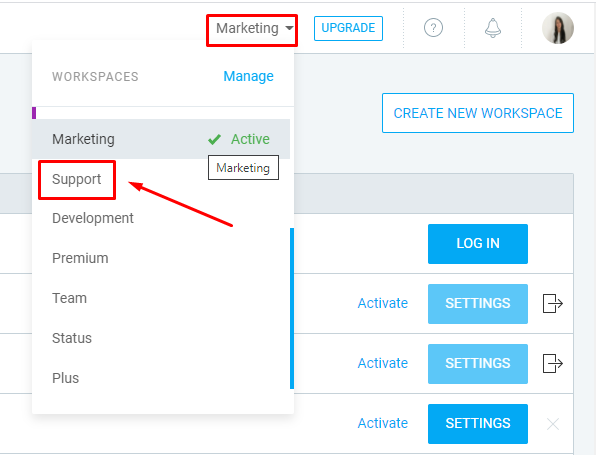The image size is (596, 455).
Task: Choose the Team workspace
Action: coord(70,298)
